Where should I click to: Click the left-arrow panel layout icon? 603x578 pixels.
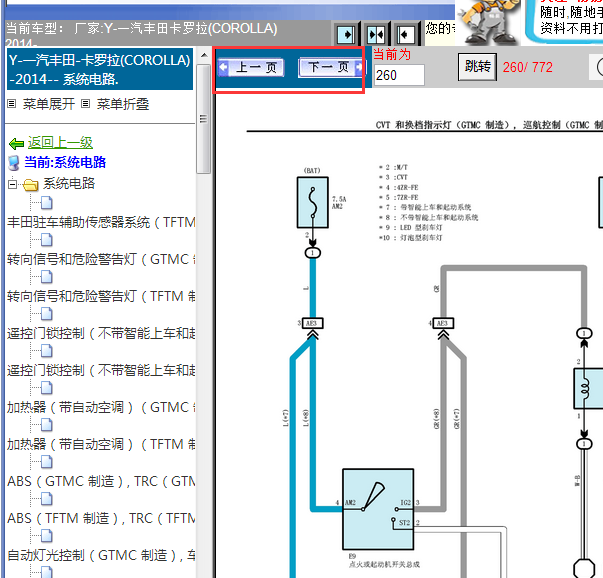point(406,35)
